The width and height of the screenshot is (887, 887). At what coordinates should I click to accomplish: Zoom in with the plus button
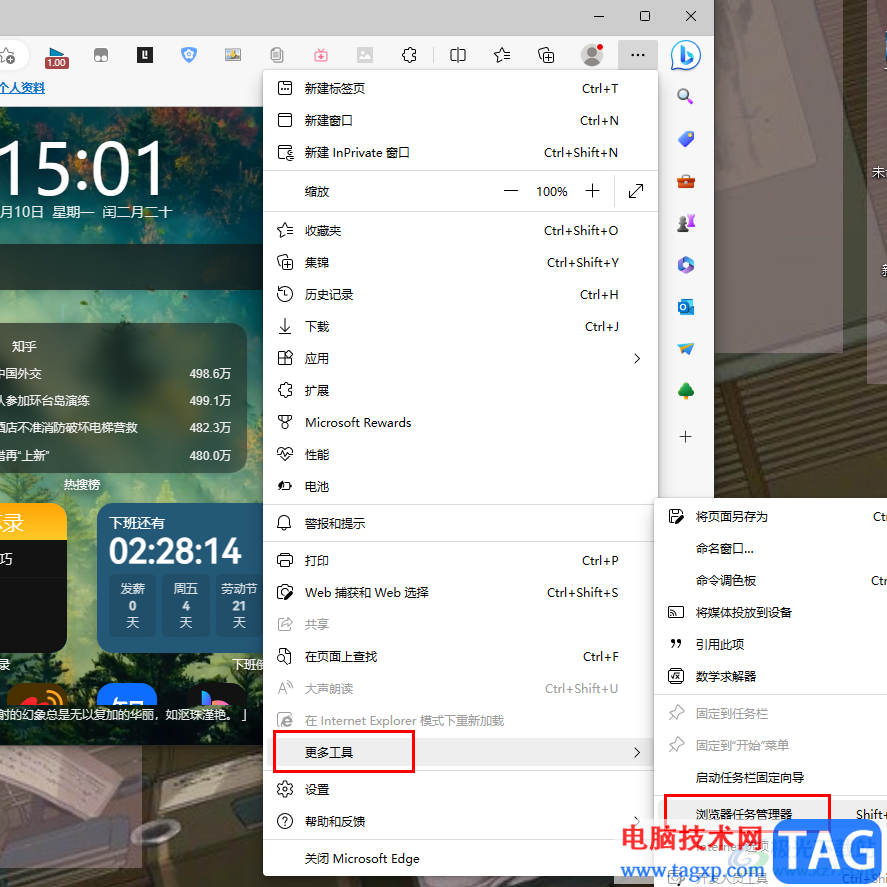point(592,191)
